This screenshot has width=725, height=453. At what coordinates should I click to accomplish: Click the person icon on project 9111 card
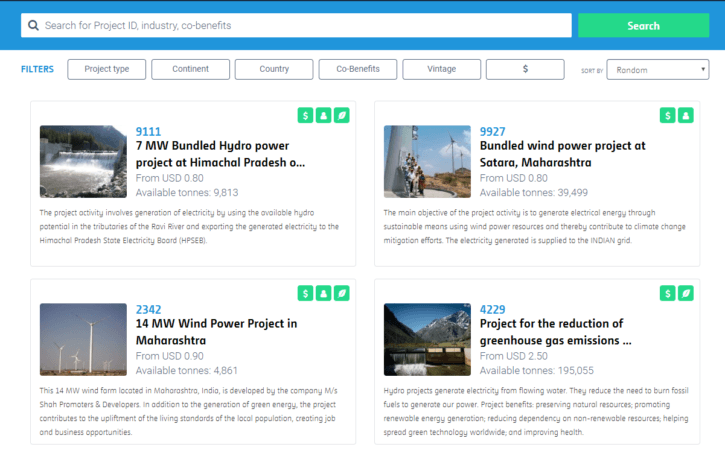click(323, 116)
